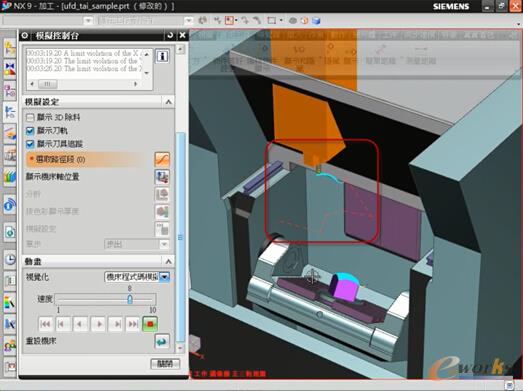Open the visualization dropdown list
The image size is (523, 391).
tap(165, 277)
